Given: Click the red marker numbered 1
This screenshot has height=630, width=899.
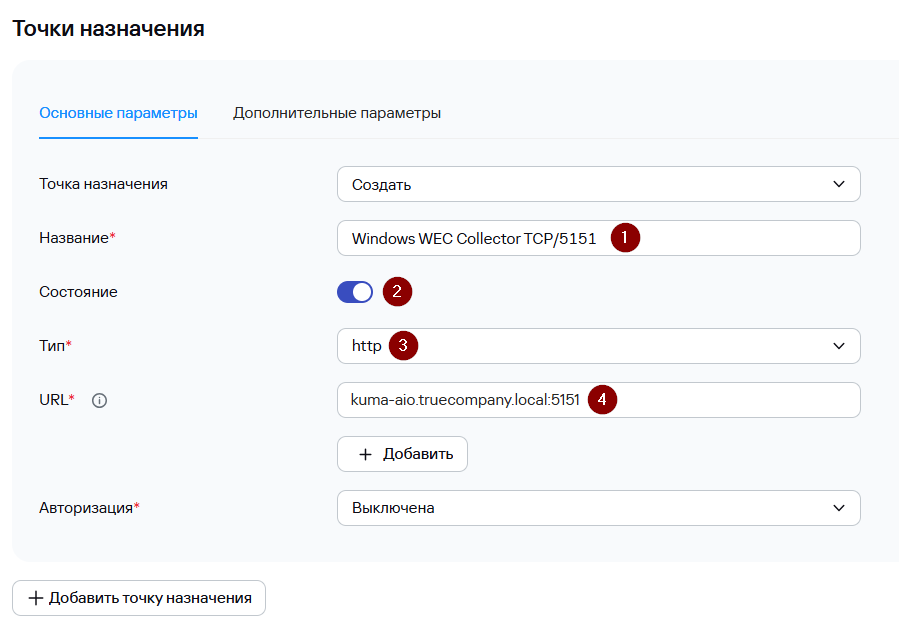Looking at the screenshot, I should click(625, 238).
